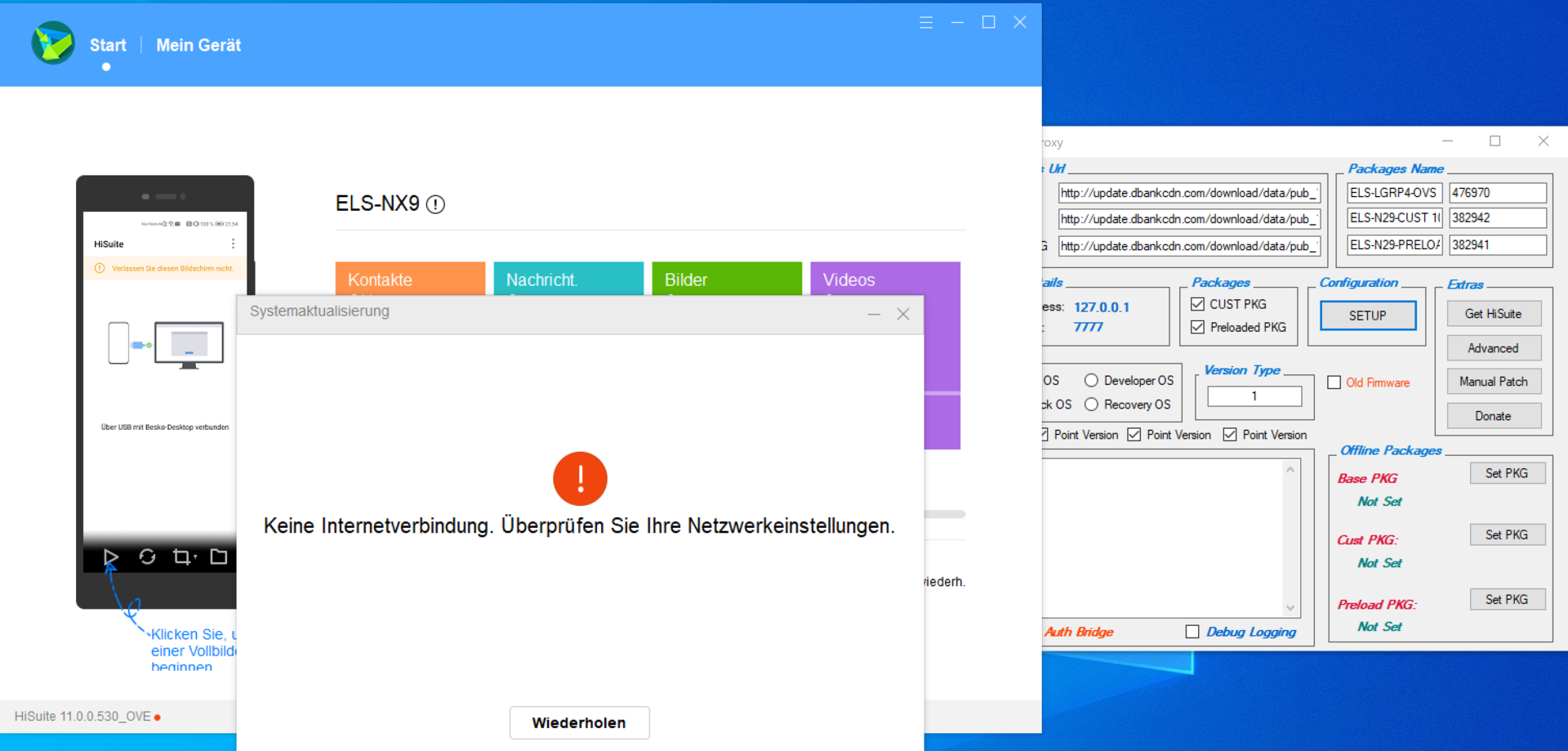Click the HiSuite logo icon
Viewport: 1568px width, 751px height.
[x=53, y=43]
